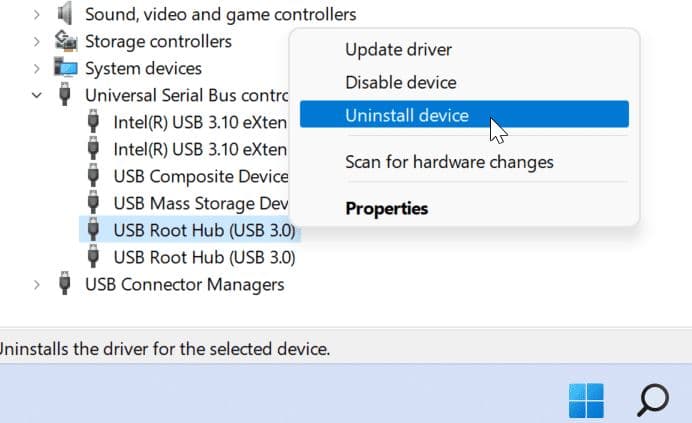Expand the System devices node
Screen dimensions: 692x423
(36, 68)
